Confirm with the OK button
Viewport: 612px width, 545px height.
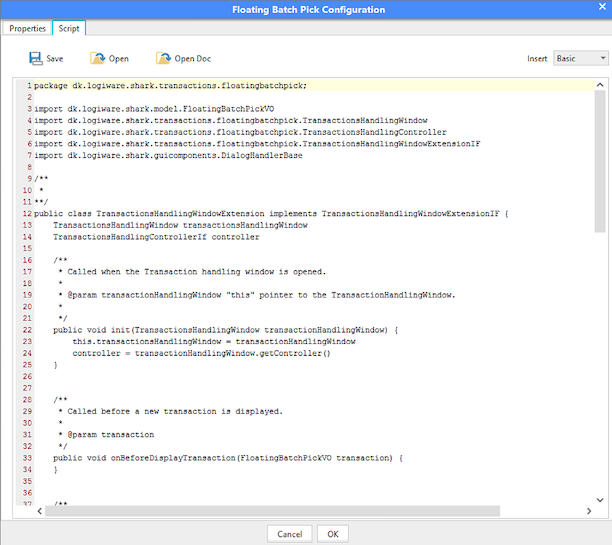tap(333, 534)
